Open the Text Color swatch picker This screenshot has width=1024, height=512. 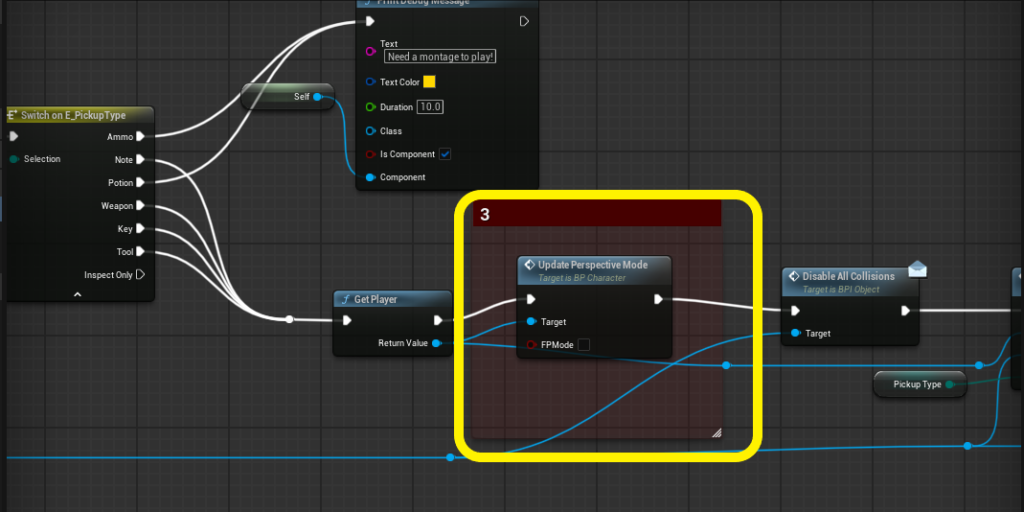[x=430, y=82]
